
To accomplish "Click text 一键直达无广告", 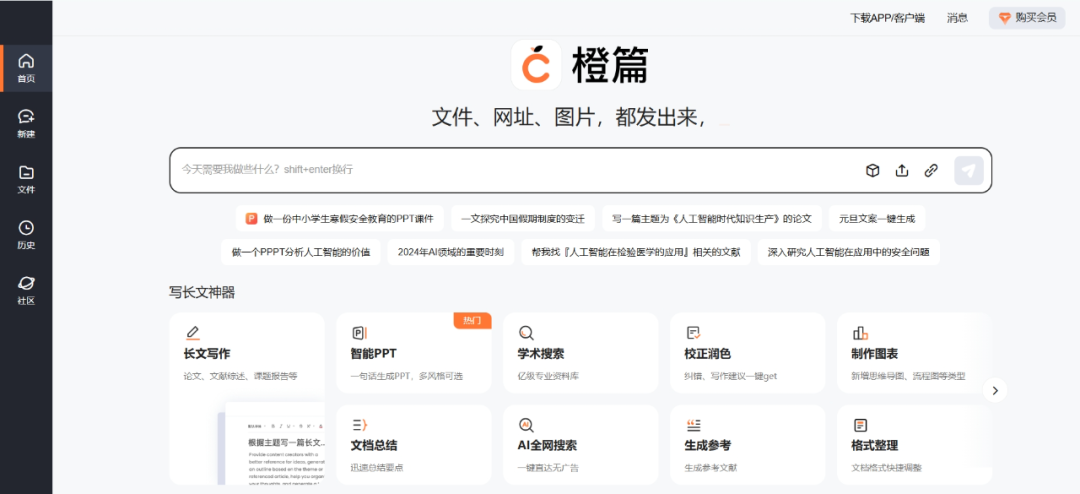I will tap(548, 469).
